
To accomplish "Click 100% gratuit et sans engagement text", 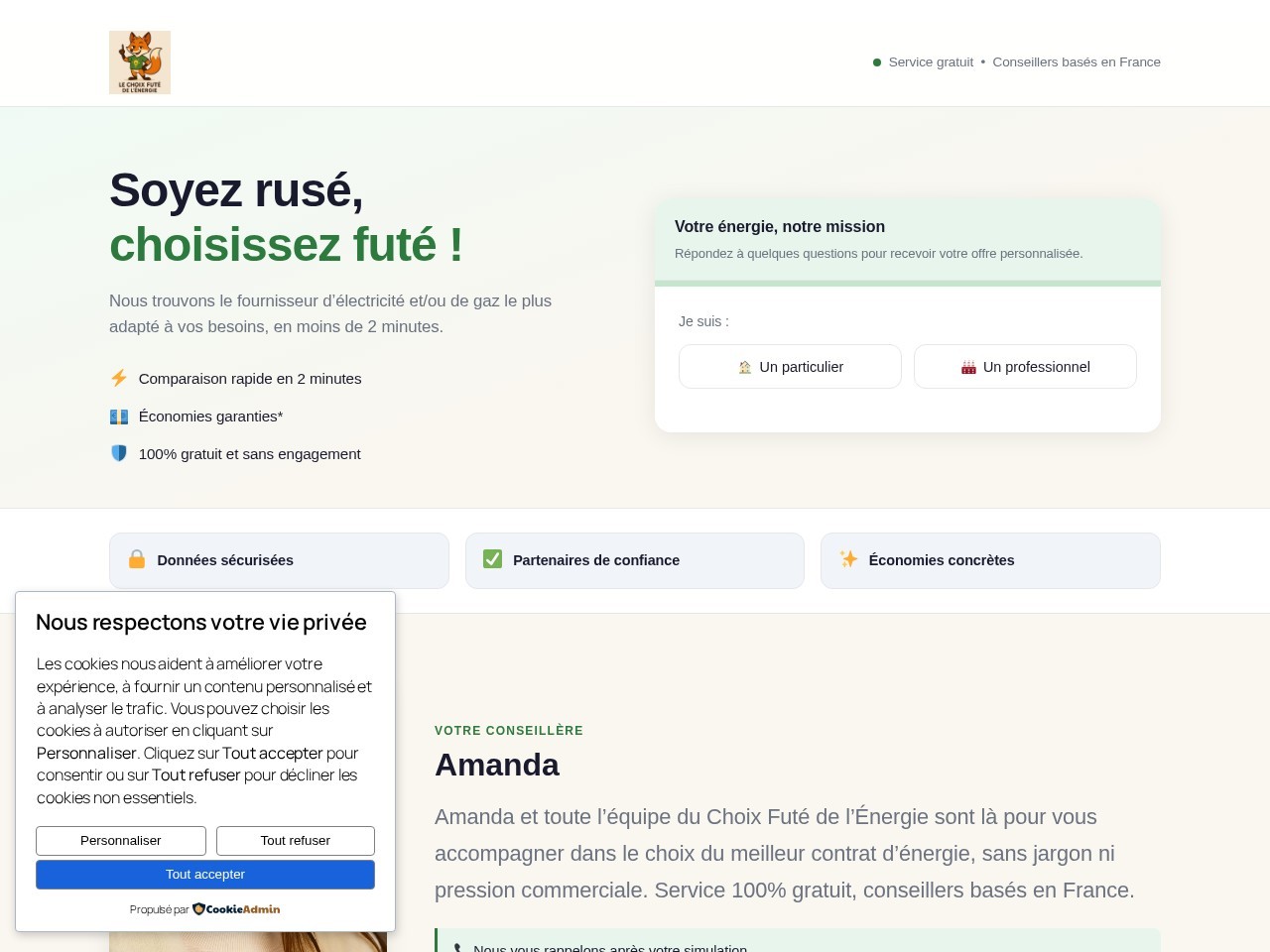I will tap(249, 454).
